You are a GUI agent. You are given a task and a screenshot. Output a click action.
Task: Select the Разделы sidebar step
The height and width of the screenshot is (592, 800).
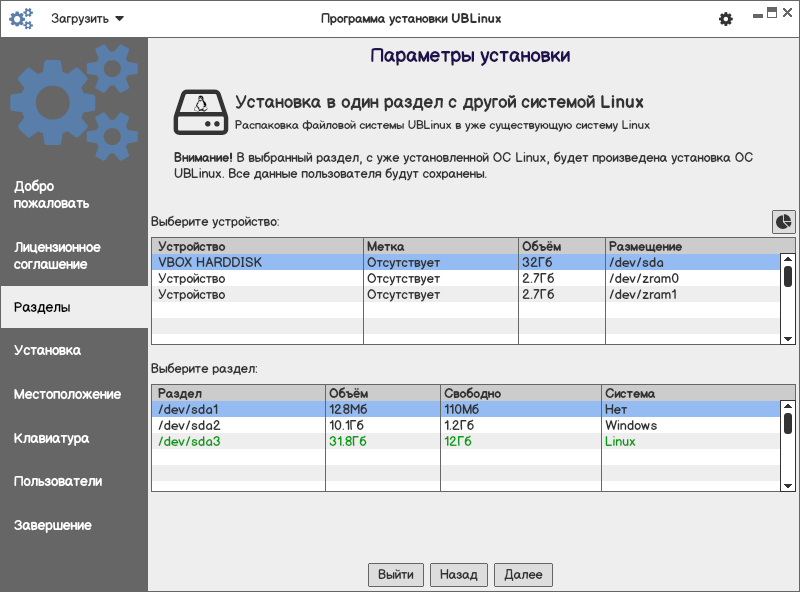tap(74, 307)
